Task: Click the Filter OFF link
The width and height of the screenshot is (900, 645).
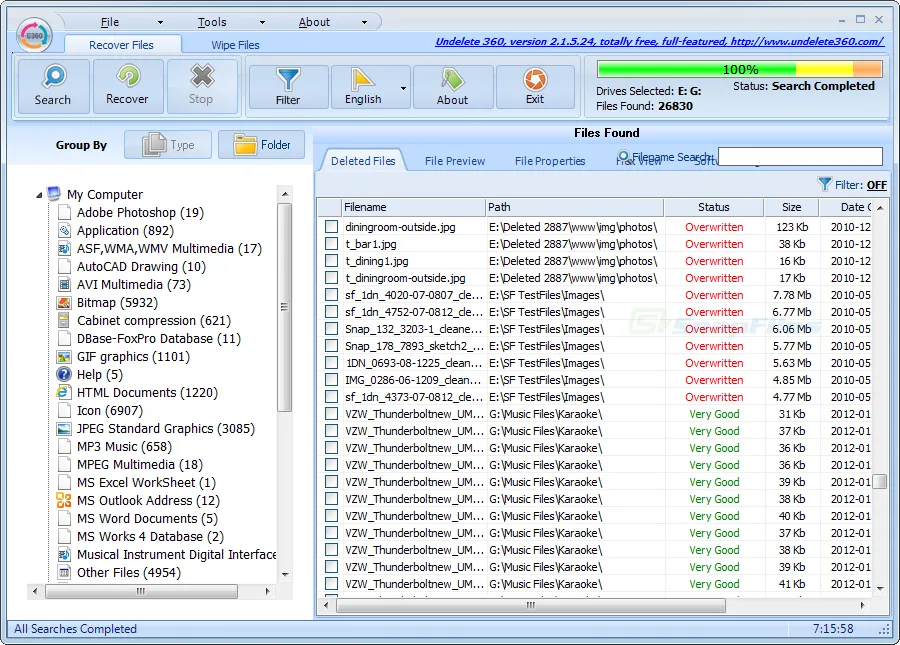Action: [876, 185]
